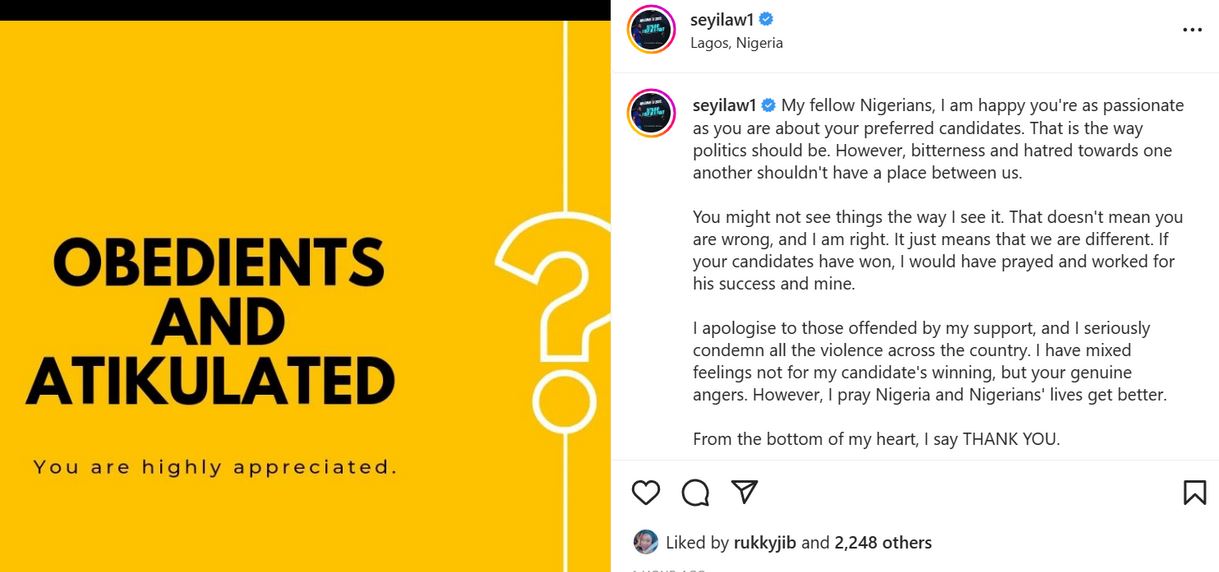This screenshot has height=572, width=1219.
Task: Save the post with the bookmark icon
Action: pyautogui.click(x=1194, y=492)
